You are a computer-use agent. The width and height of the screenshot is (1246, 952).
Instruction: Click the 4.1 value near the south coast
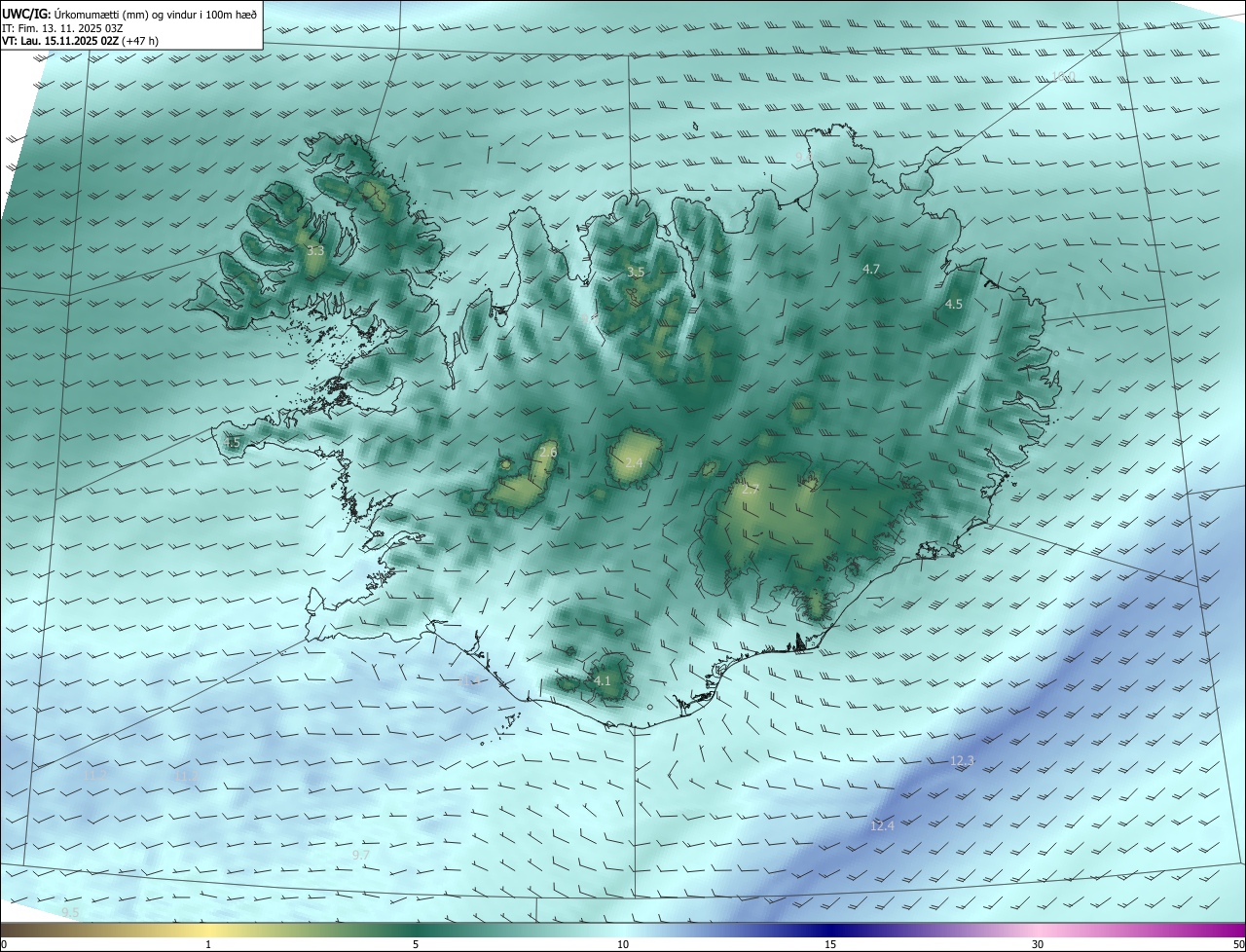coord(603,680)
